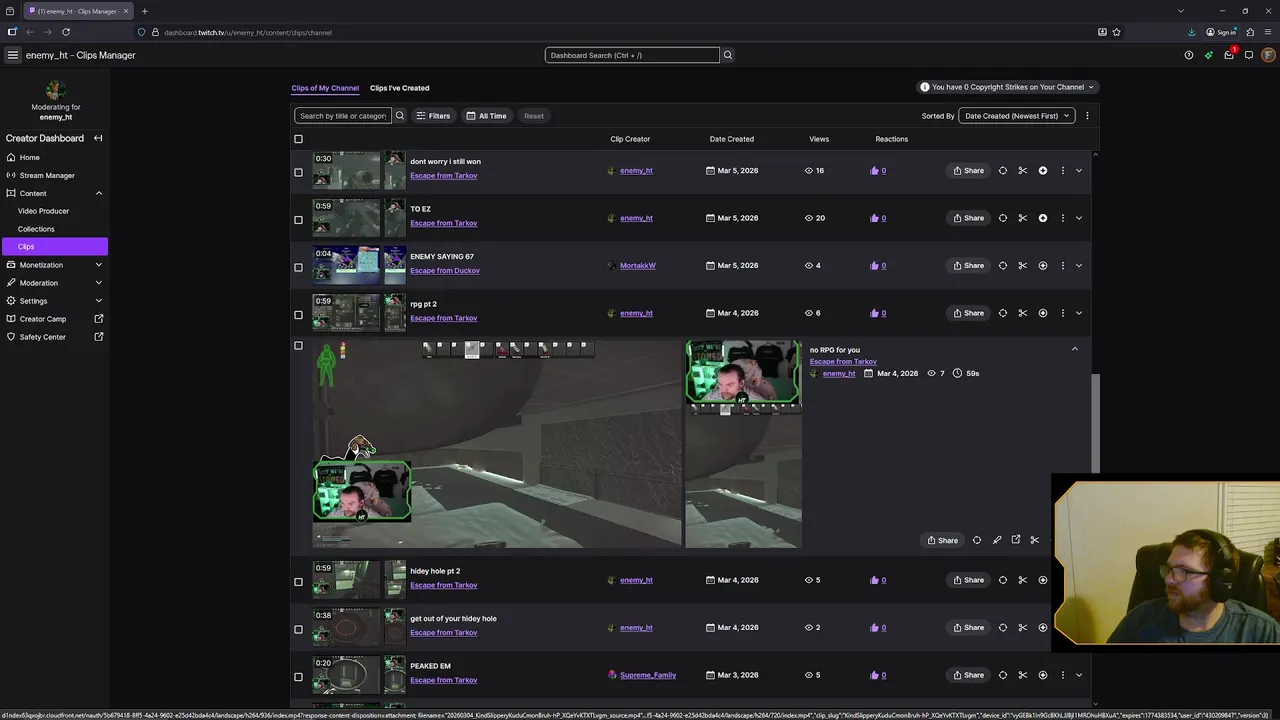1280x720 pixels.
Task: Check the box for 'dont worry i still won'
Action: (298, 172)
